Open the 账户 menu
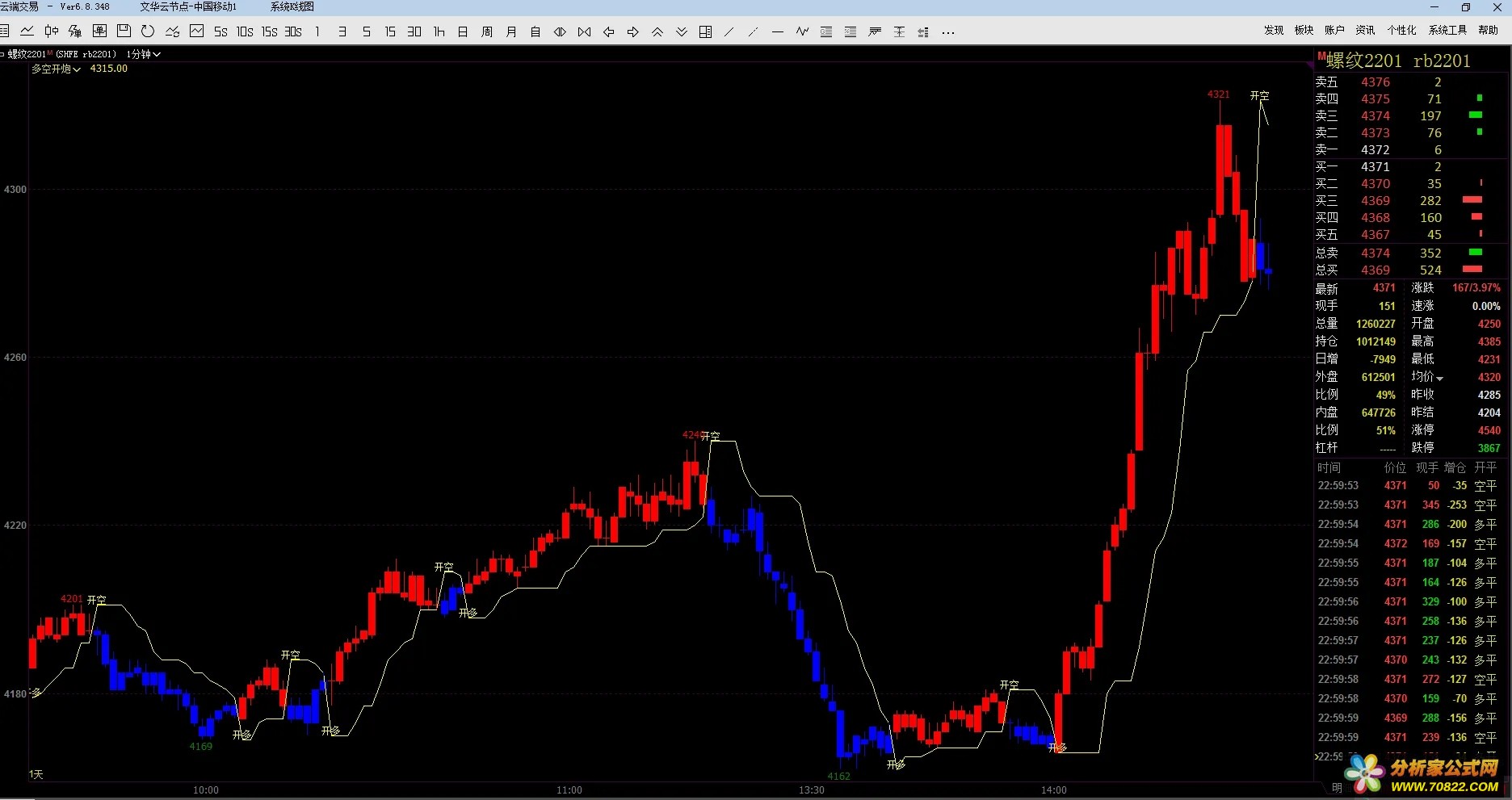 (1334, 30)
